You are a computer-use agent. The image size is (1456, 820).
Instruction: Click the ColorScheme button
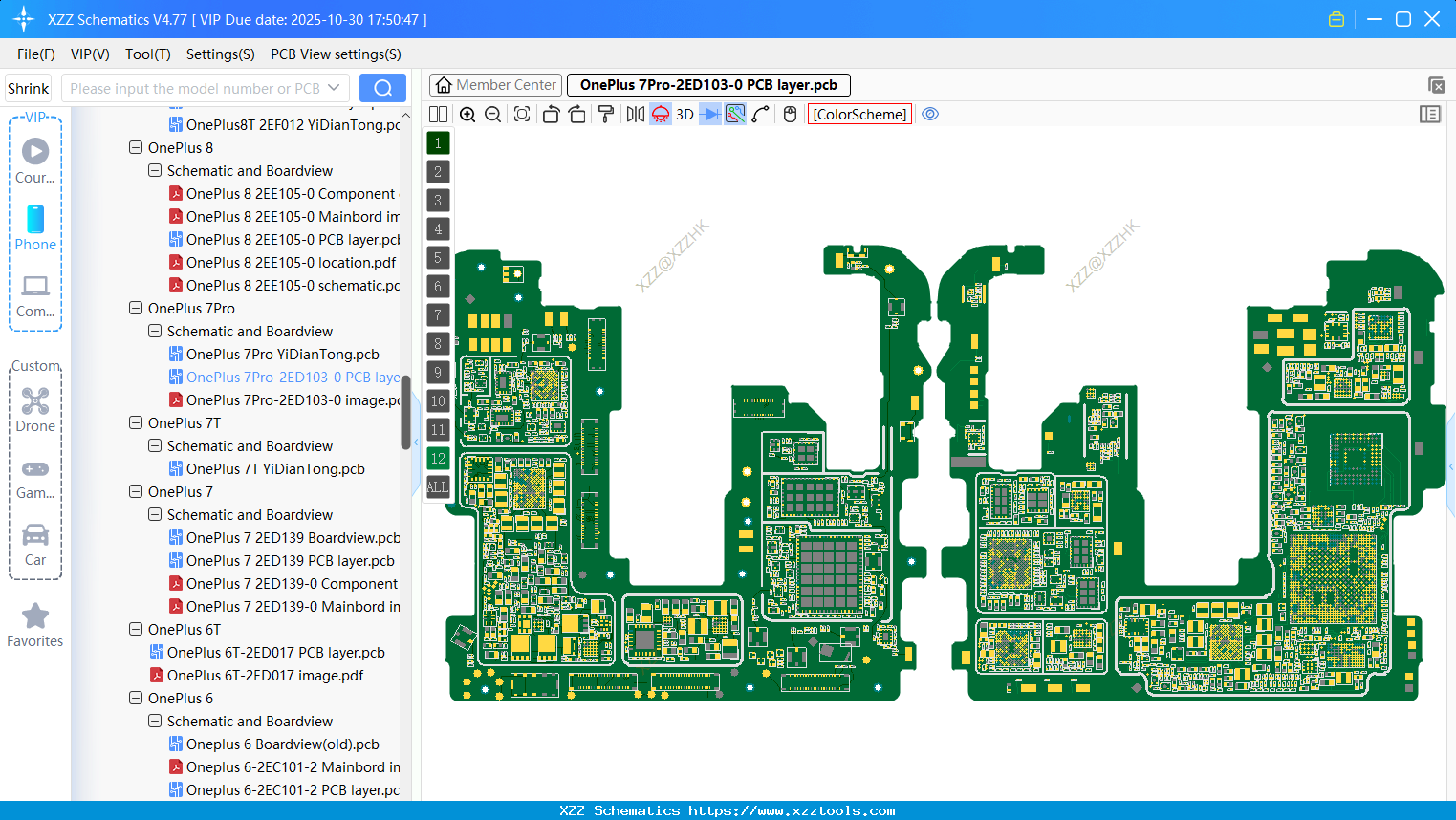point(858,114)
